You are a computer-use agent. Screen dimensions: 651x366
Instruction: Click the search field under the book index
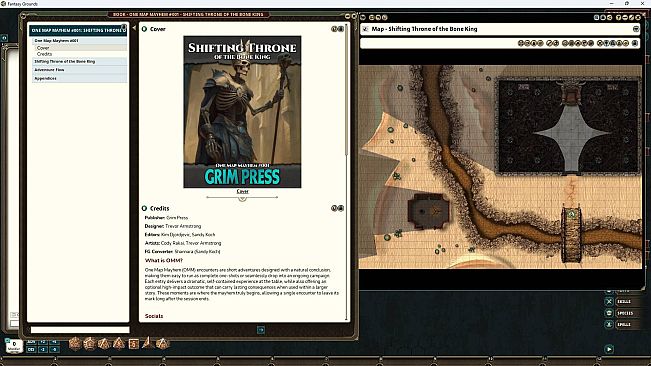[x=80, y=330]
